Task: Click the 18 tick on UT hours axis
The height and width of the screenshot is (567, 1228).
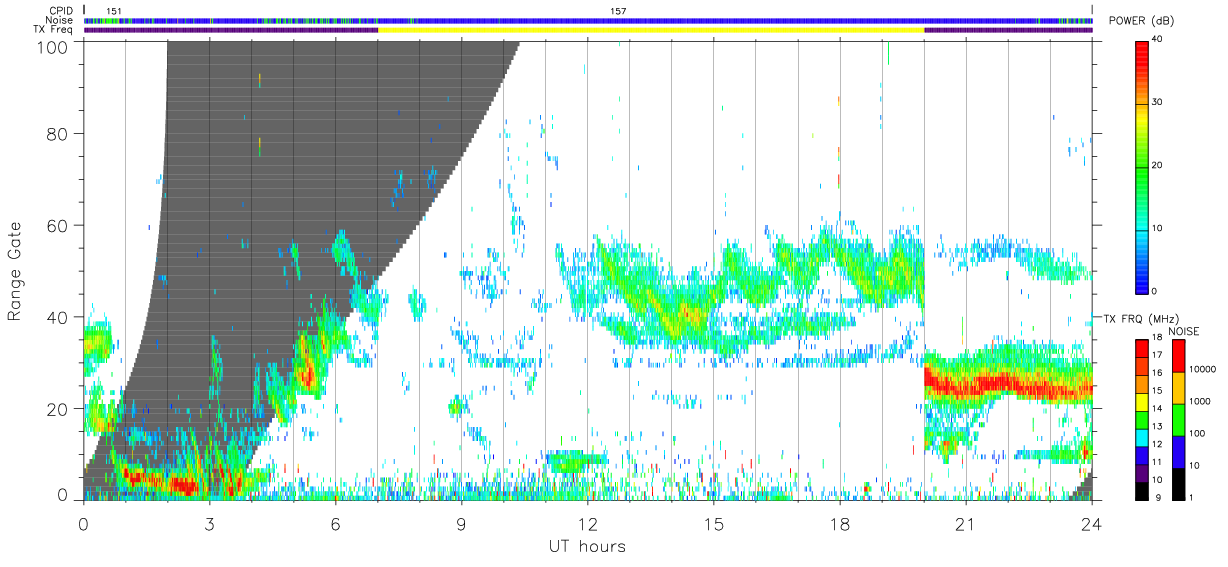Action: (839, 524)
